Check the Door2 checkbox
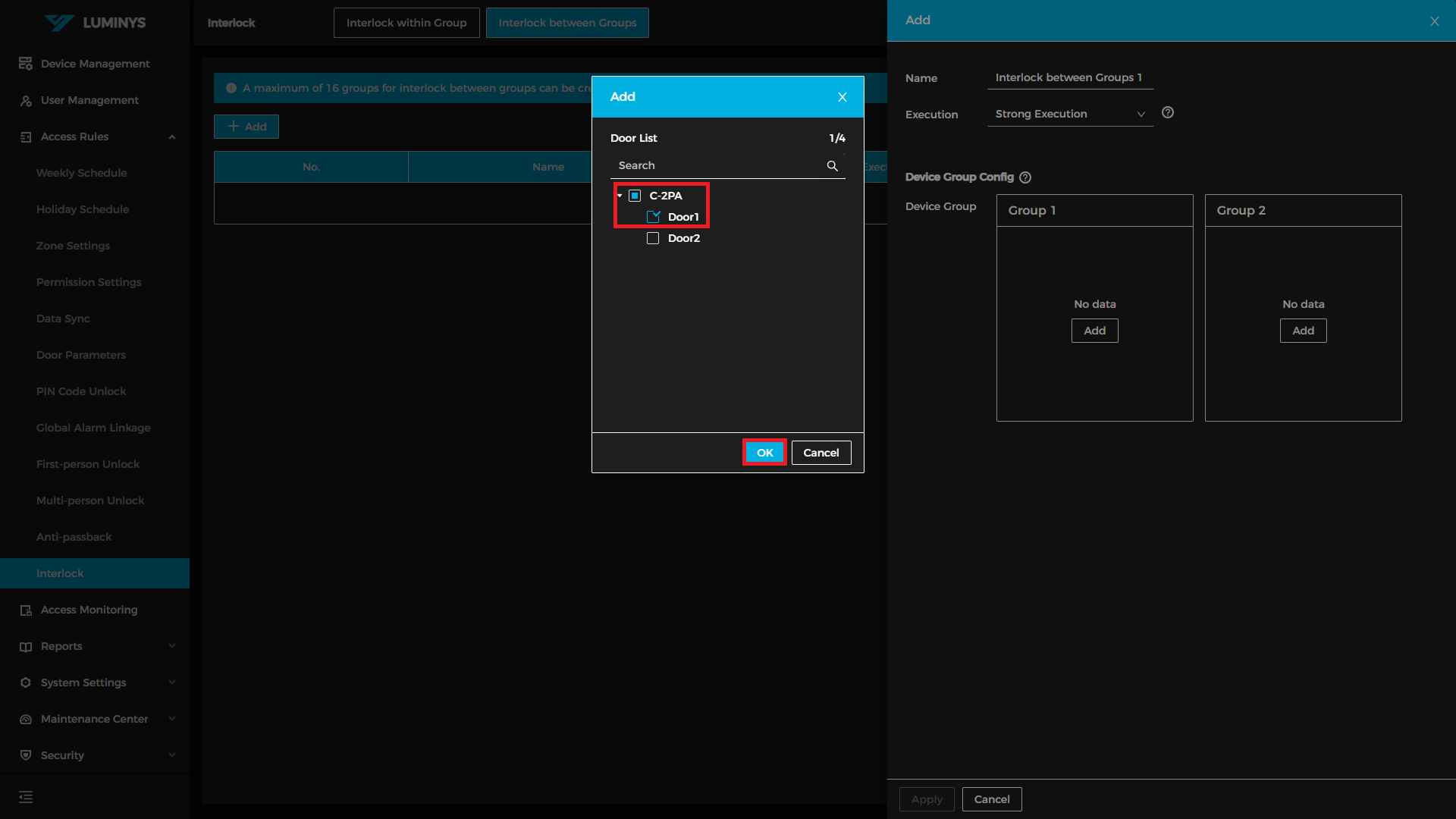This screenshot has width=1456, height=819. click(653, 238)
